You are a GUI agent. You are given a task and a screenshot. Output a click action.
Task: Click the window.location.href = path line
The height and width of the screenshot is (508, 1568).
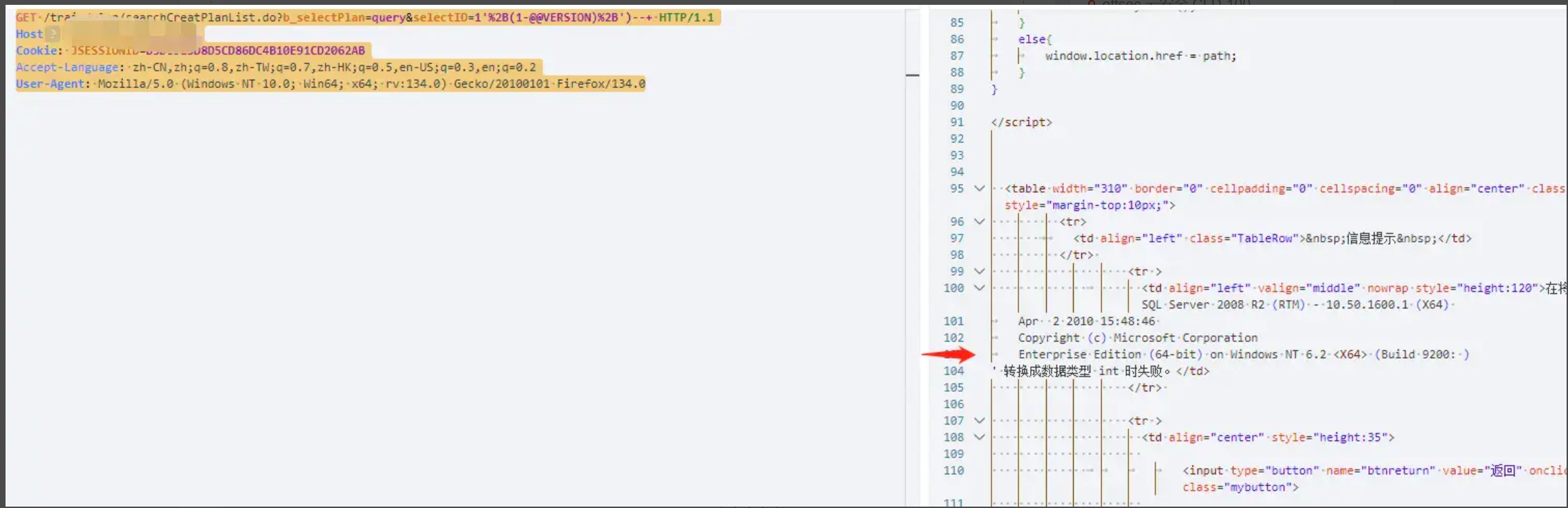[x=1141, y=56]
